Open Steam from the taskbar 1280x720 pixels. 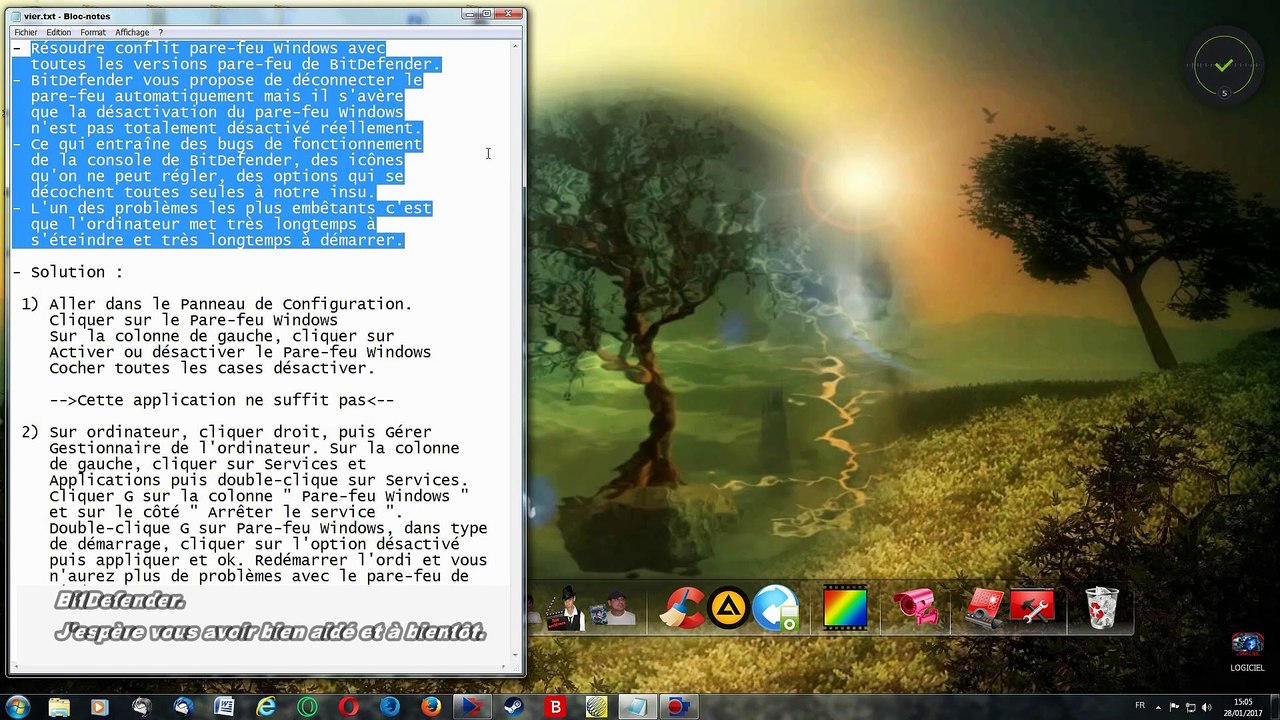[514, 707]
